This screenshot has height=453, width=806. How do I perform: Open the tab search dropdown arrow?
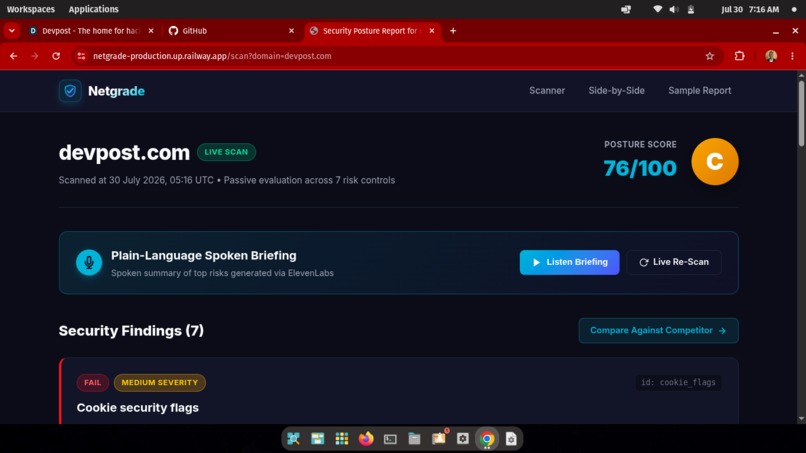coord(11,31)
